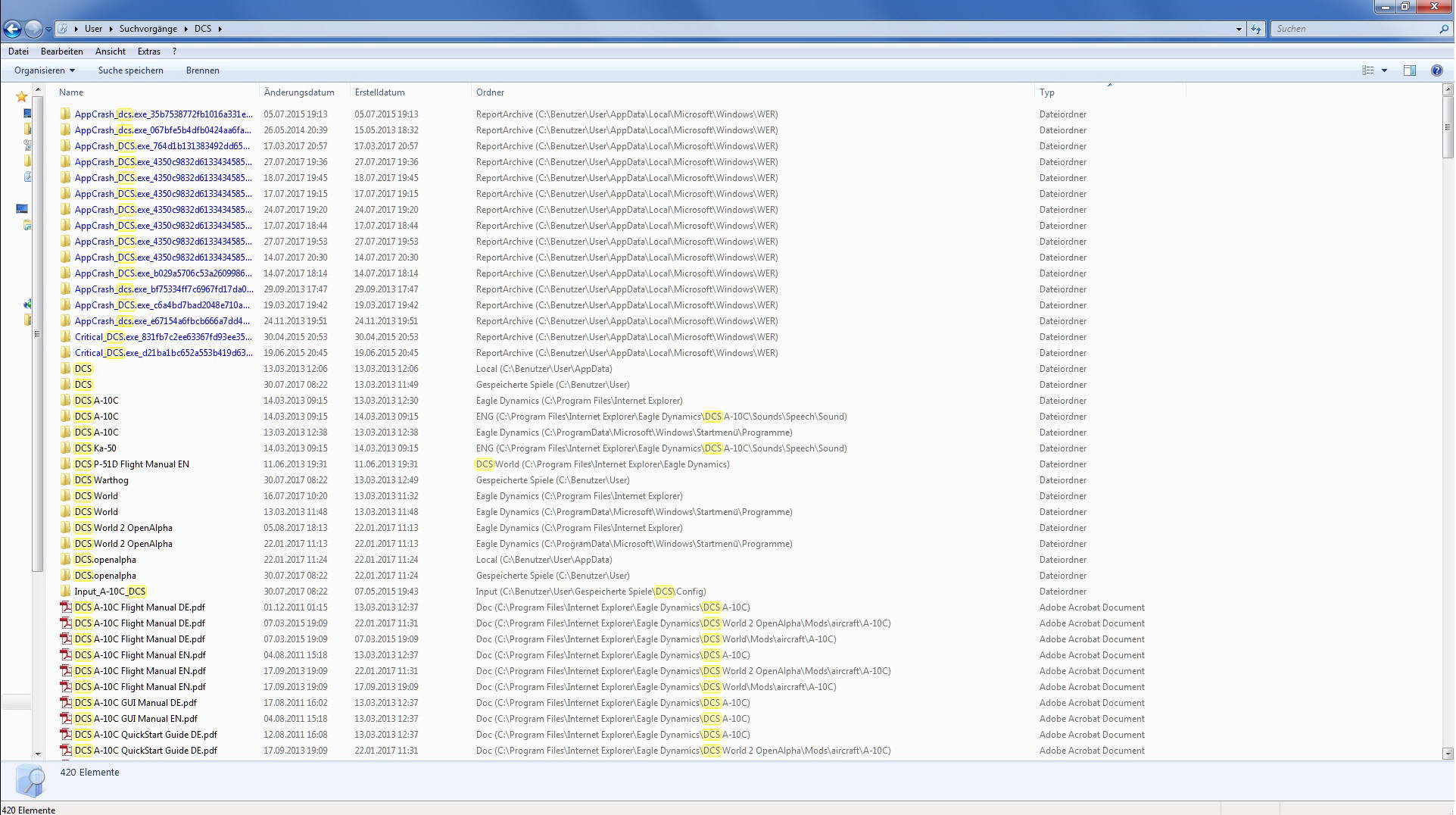
Task: Open the Bearbeiten menu
Action: (x=62, y=52)
